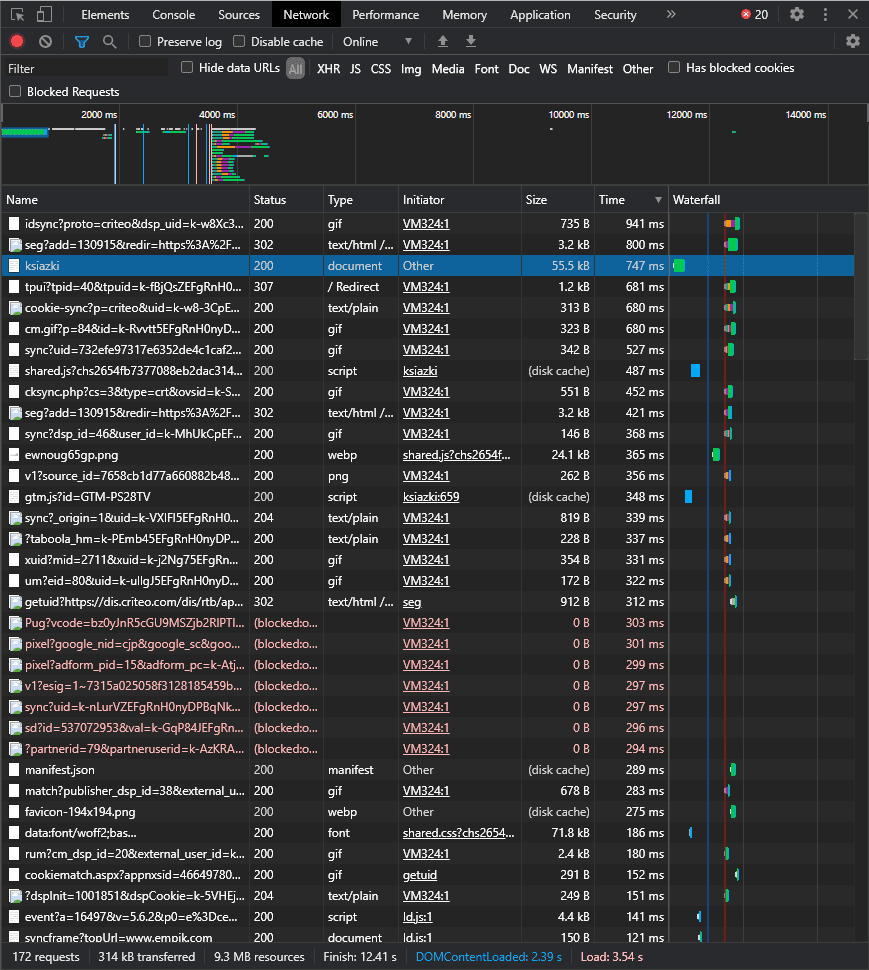This screenshot has height=970, width=869.
Task: Click icon of data:font/woff2 row
Action: 14,833
